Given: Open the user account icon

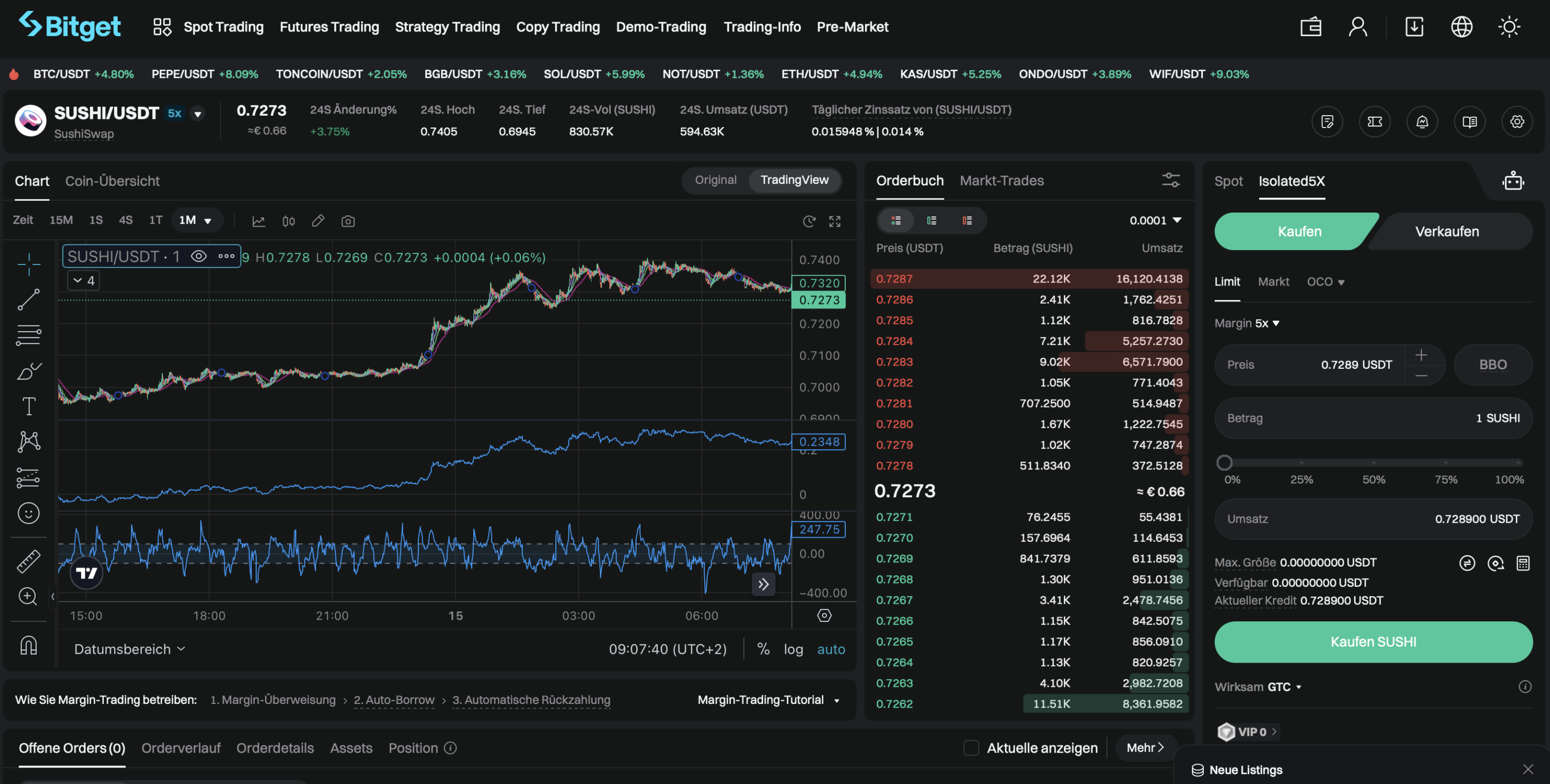Looking at the screenshot, I should tap(1357, 27).
